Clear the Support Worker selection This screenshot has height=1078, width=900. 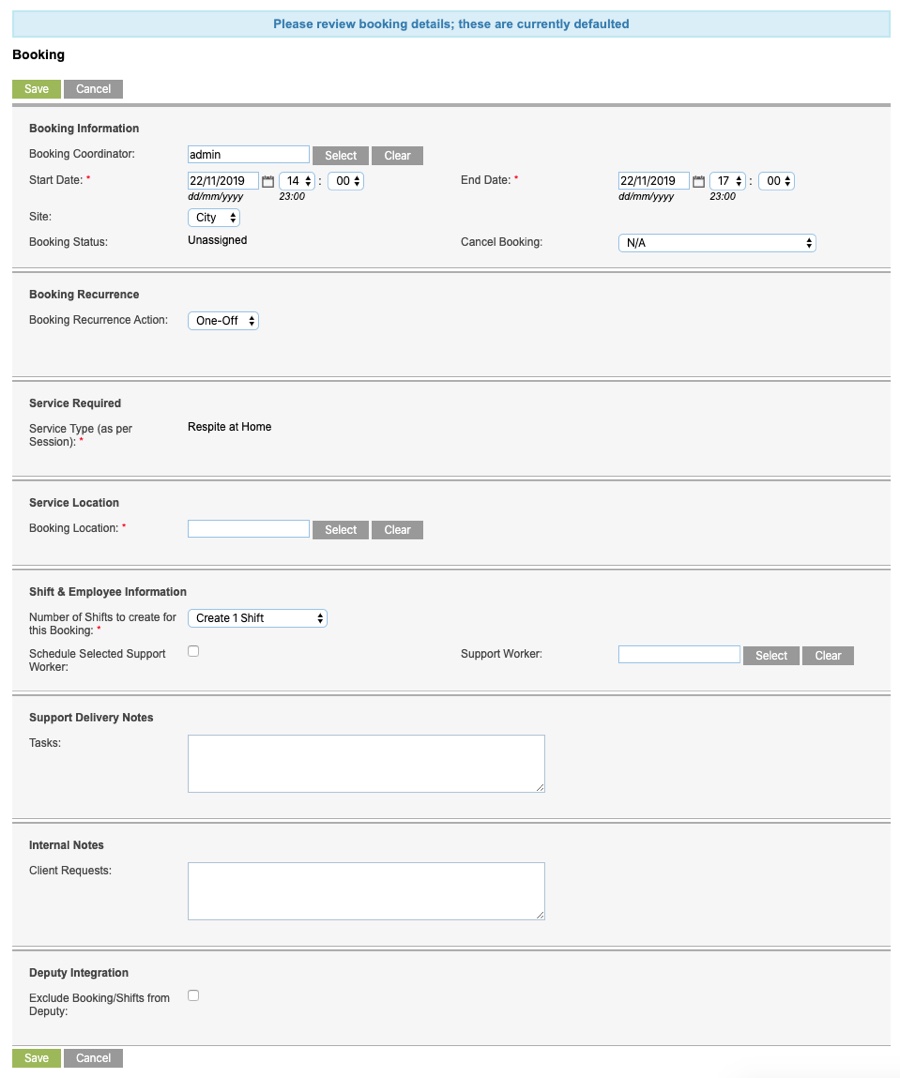click(x=828, y=655)
